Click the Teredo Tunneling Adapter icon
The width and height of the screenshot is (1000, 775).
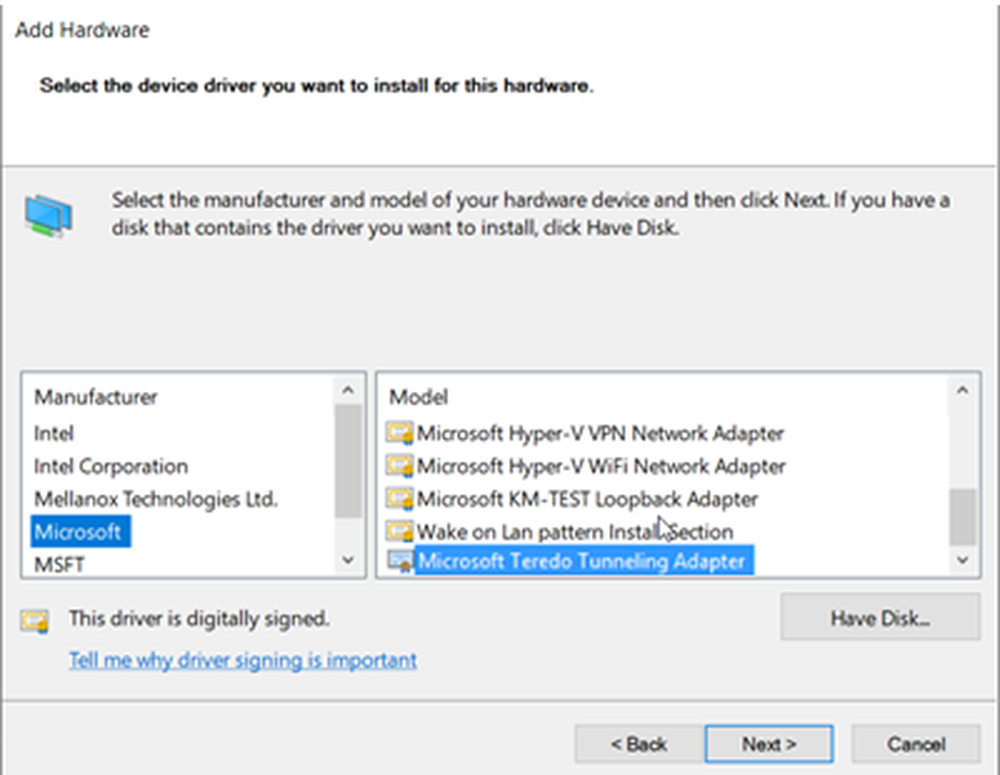[401, 562]
